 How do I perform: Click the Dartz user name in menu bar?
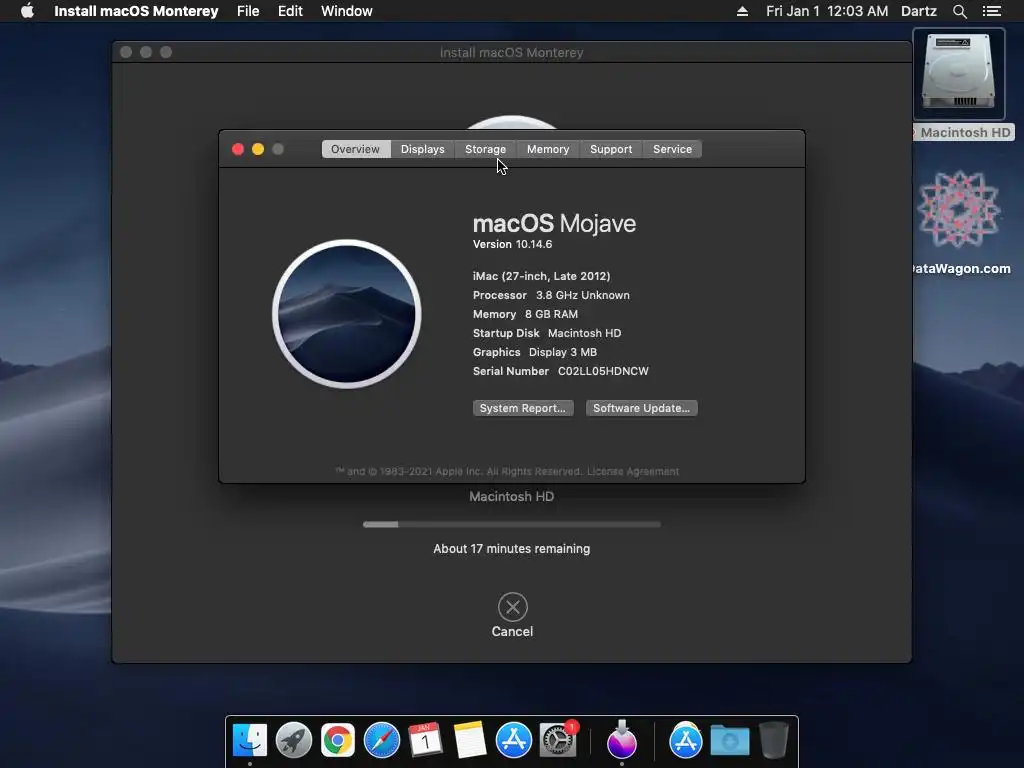[919, 11]
